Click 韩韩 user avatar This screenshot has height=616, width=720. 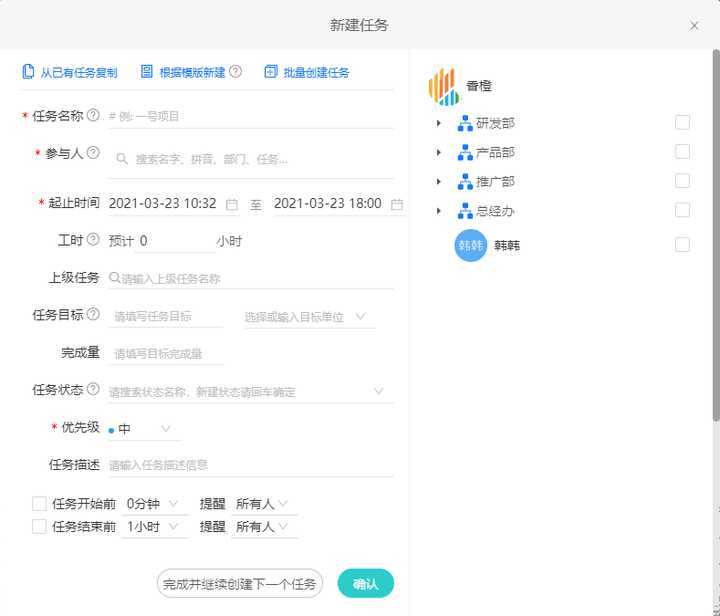(470, 245)
